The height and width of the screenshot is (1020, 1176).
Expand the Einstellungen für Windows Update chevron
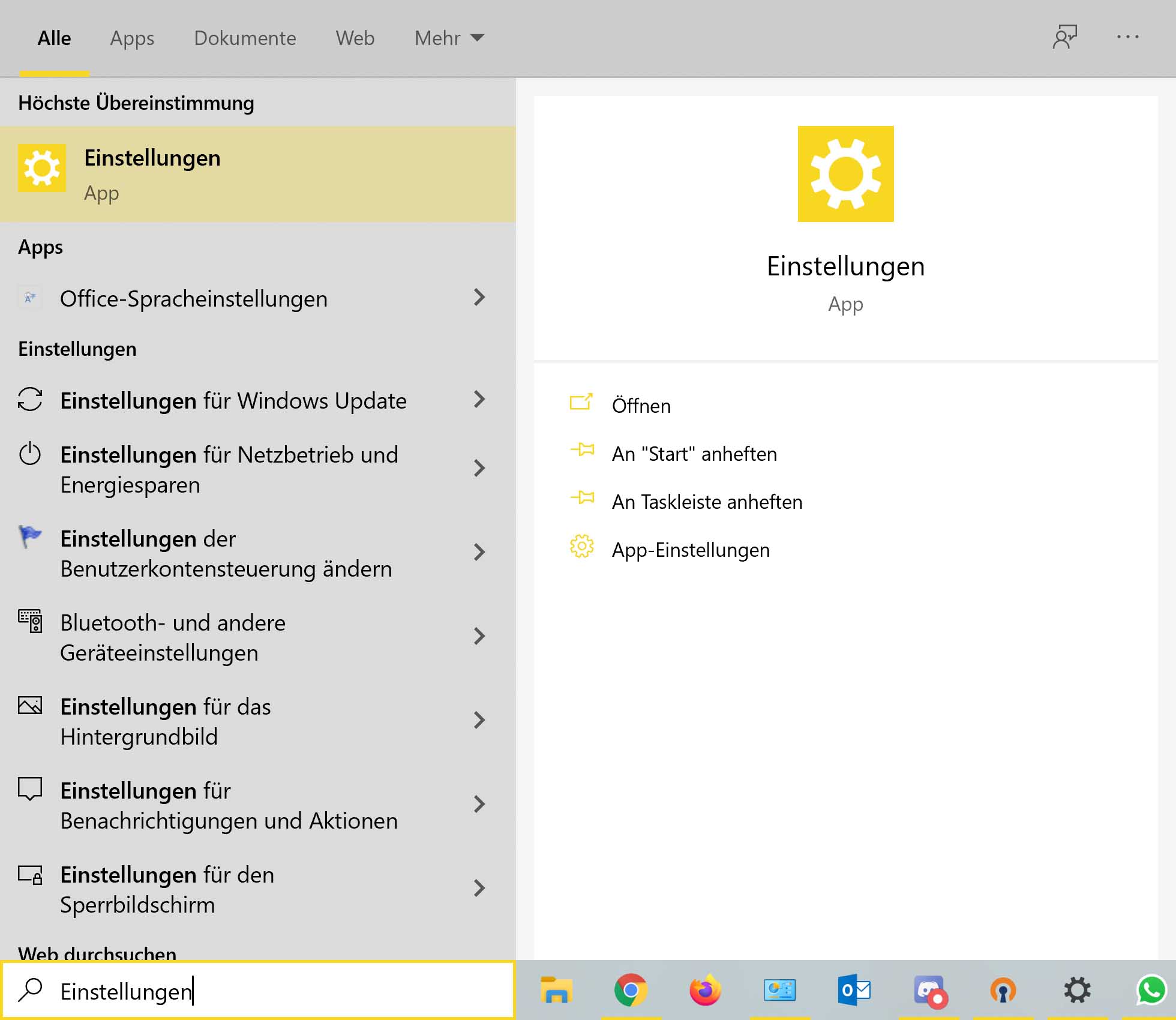pos(478,400)
